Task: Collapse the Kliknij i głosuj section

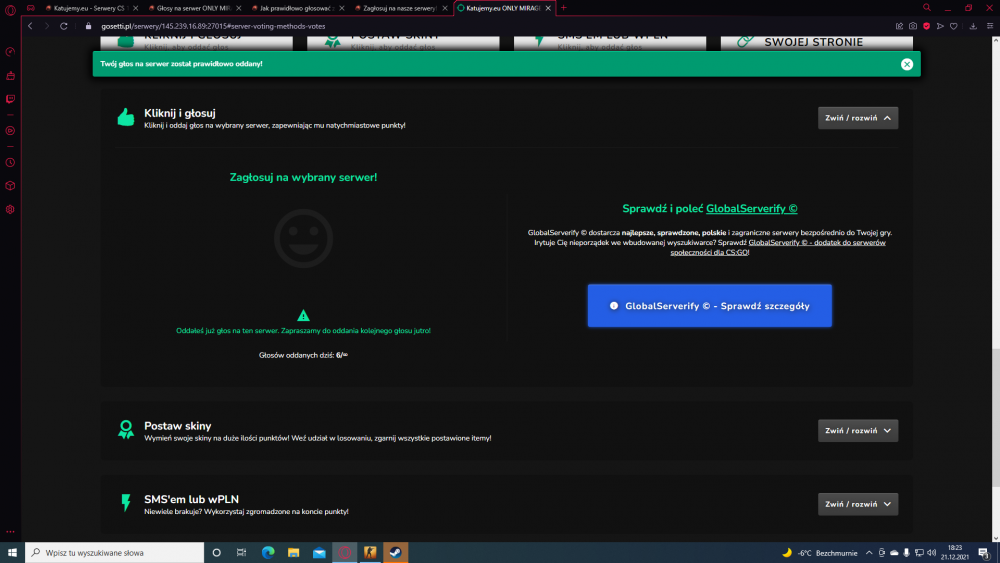Action: pos(858,118)
